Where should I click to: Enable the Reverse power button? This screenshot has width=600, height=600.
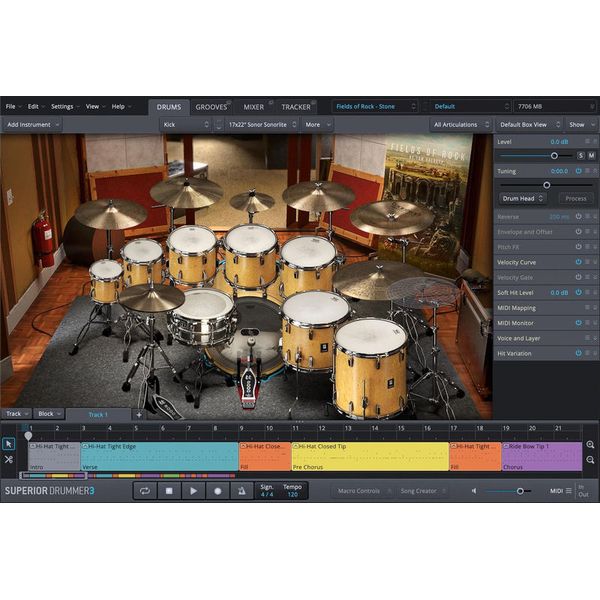[579, 217]
